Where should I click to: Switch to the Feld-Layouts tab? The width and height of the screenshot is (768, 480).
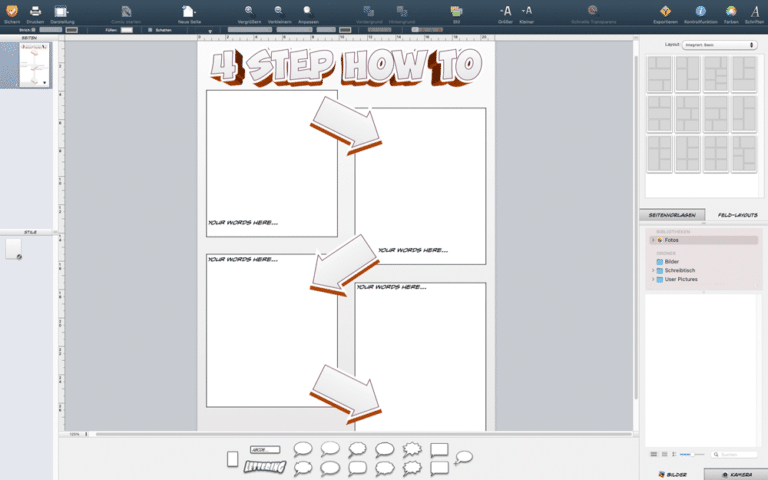(738, 215)
